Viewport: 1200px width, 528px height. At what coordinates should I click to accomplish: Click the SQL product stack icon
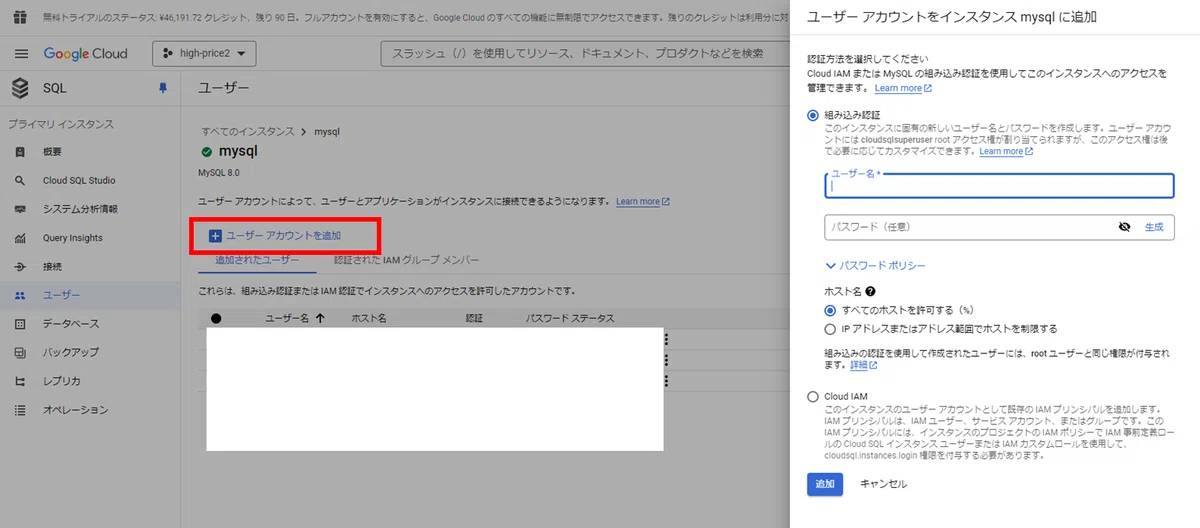click(x=21, y=88)
